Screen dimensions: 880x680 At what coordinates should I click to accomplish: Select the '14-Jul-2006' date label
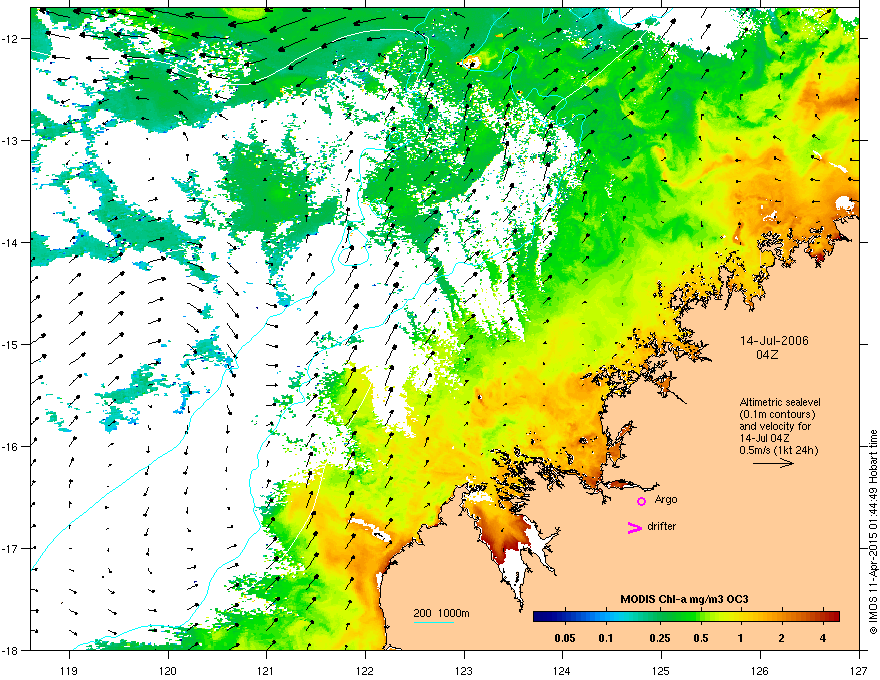coord(774,341)
